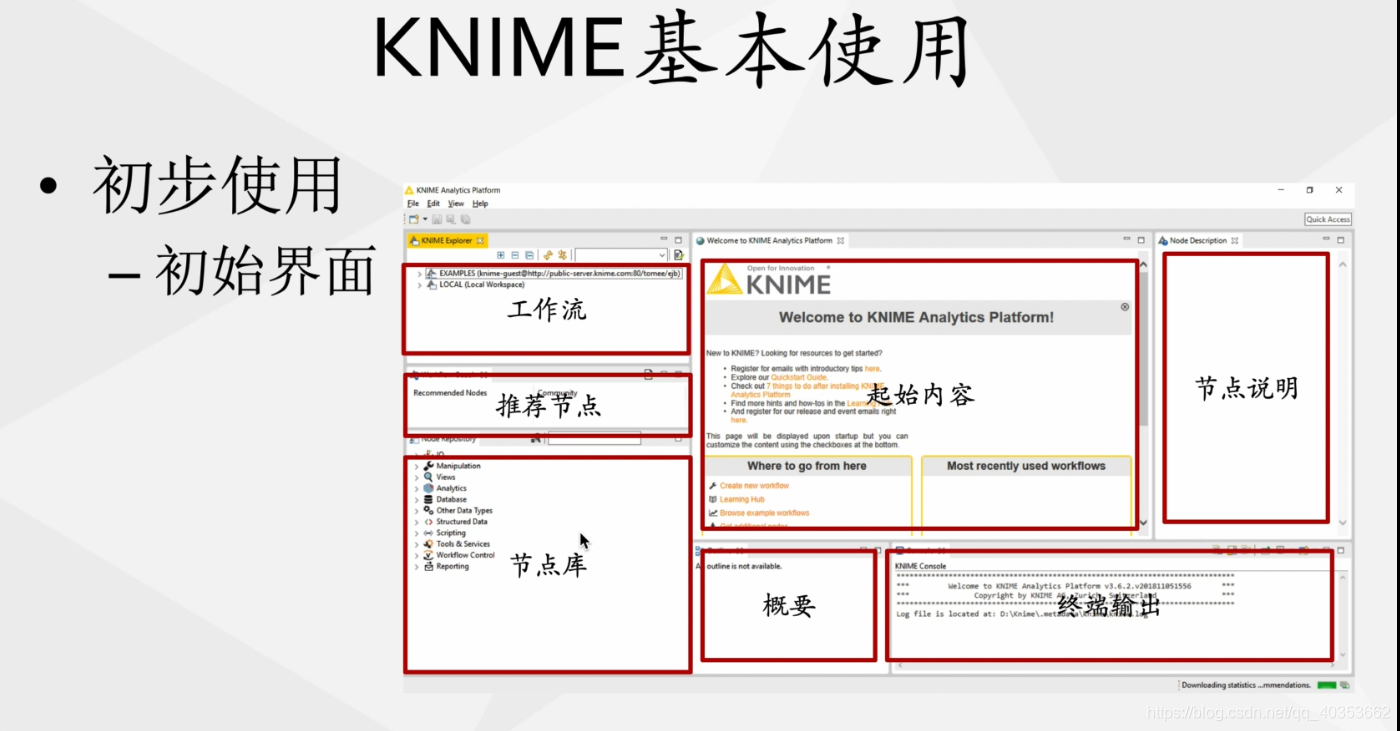Close the Welcome to KNIME Analytics Platform tab
The height and width of the screenshot is (731, 1400).
pyautogui.click(x=841, y=240)
